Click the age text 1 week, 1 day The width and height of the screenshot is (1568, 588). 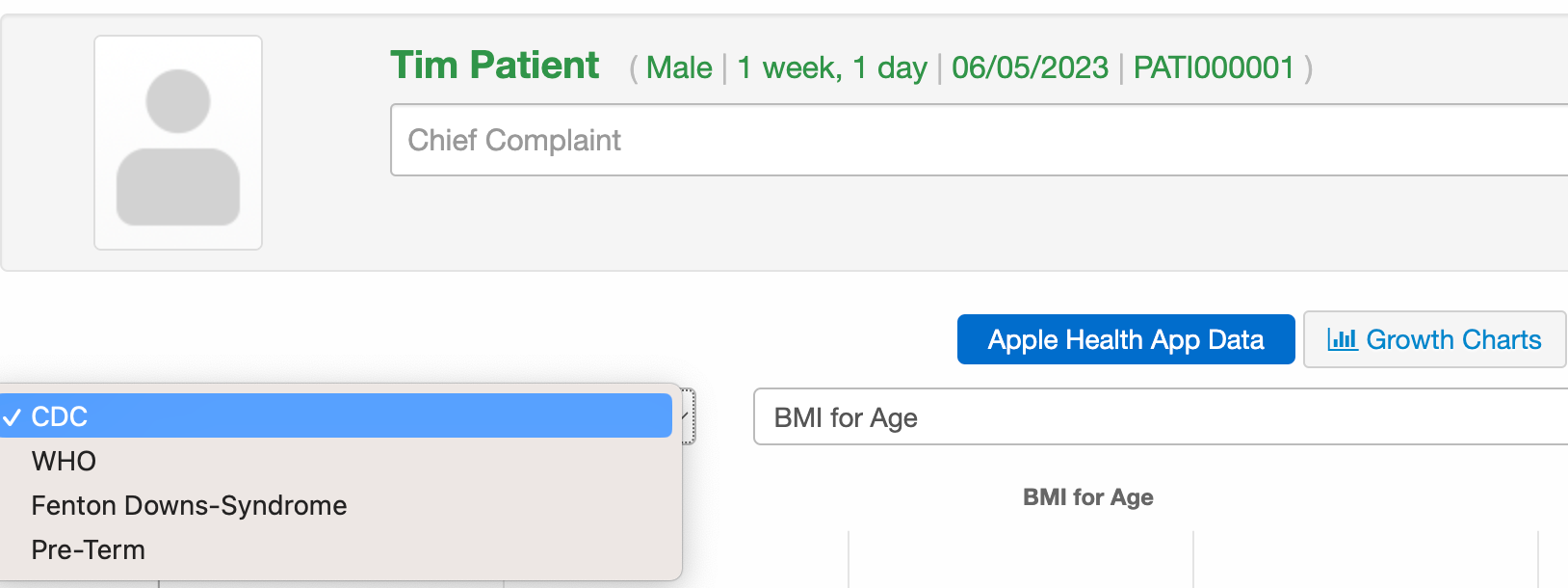[832, 67]
